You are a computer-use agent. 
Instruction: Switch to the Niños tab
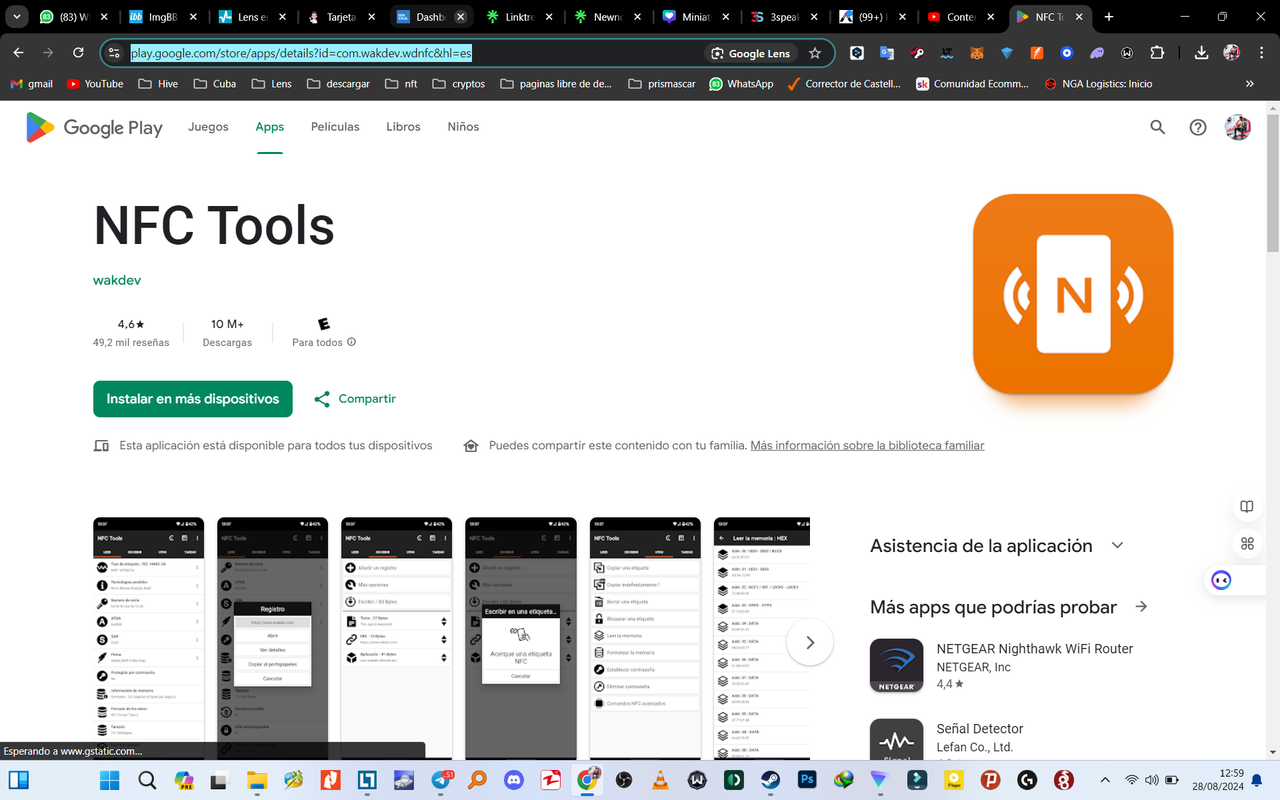[463, 127]
